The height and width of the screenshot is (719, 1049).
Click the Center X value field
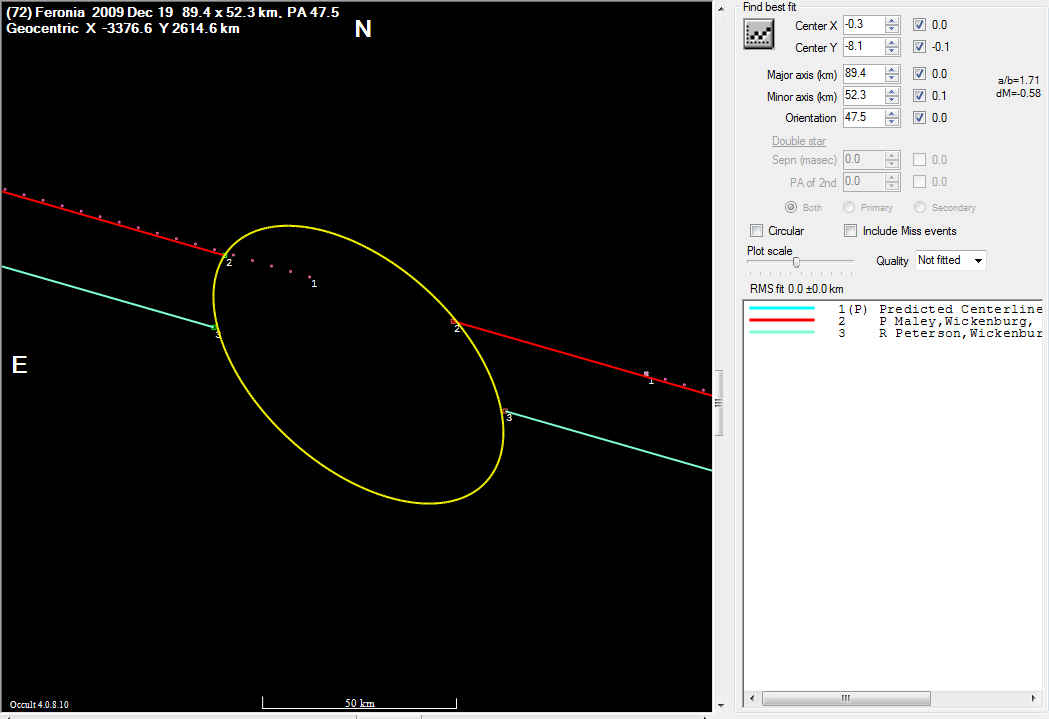coord(864,25)
